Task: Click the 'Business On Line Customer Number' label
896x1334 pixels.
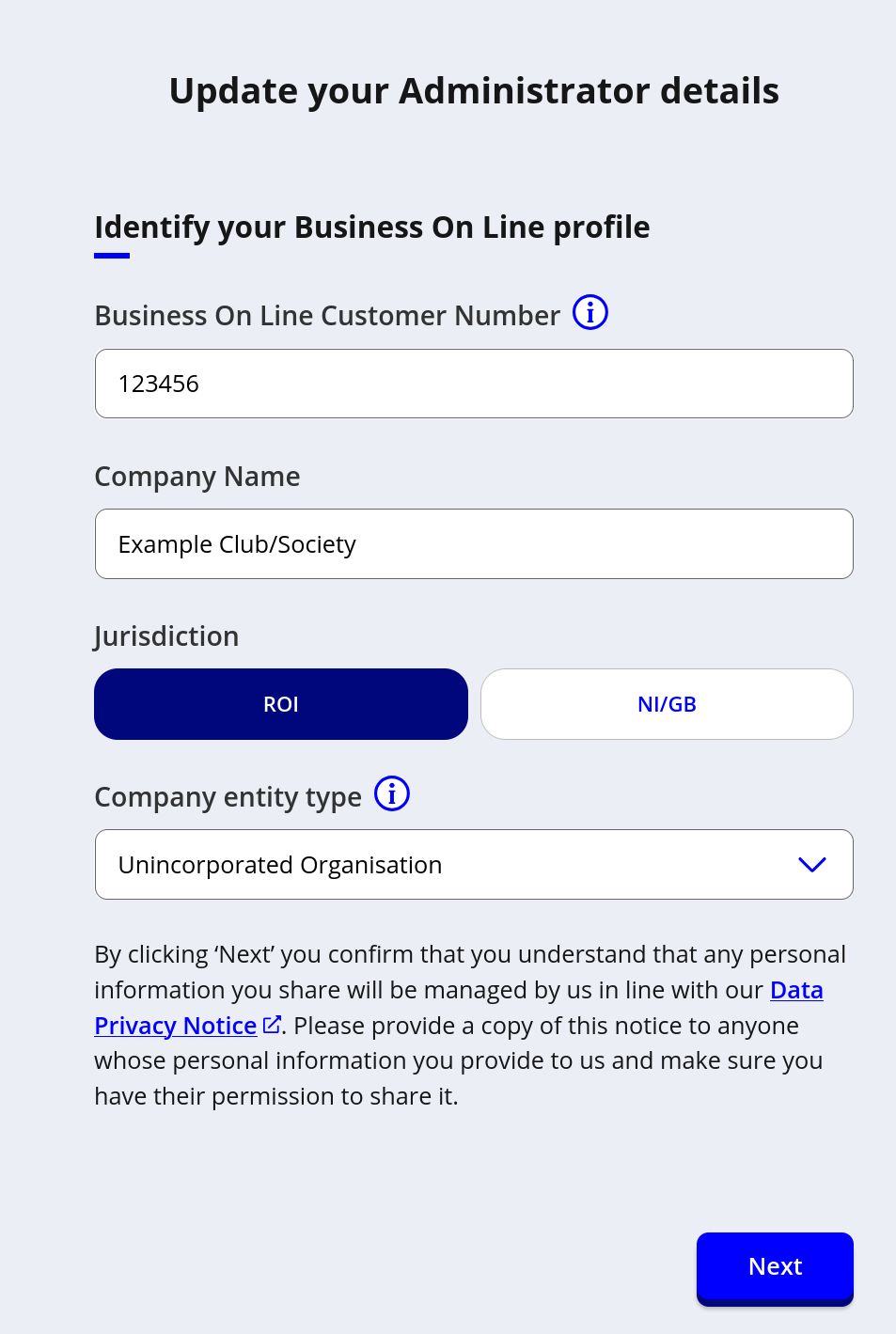Action: pos(327,316)
